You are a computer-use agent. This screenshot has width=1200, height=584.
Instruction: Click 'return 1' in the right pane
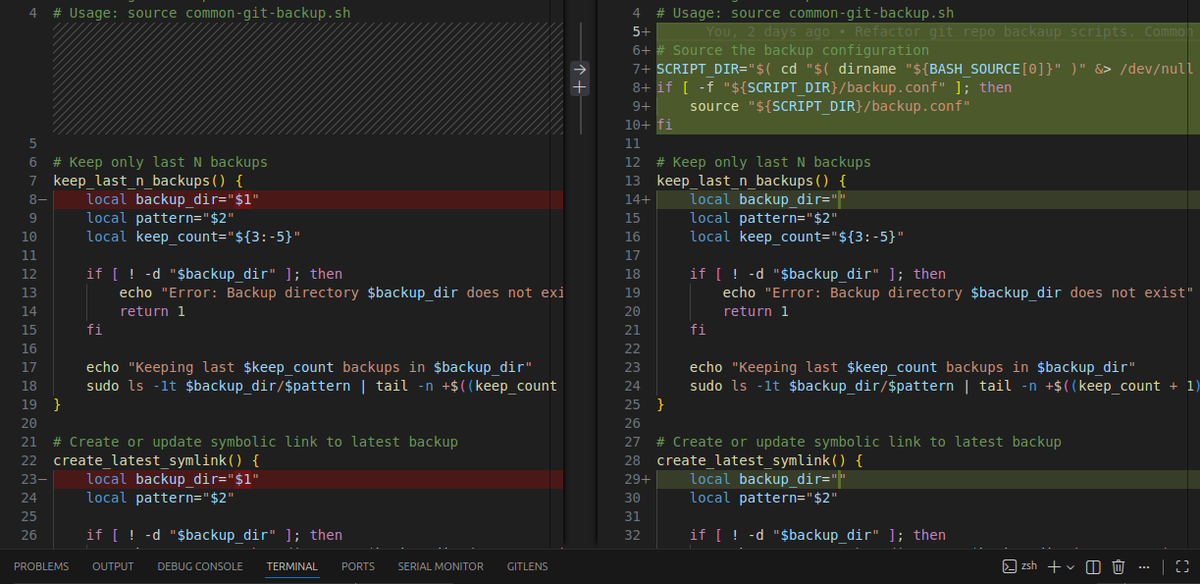(x=755, y=311)
